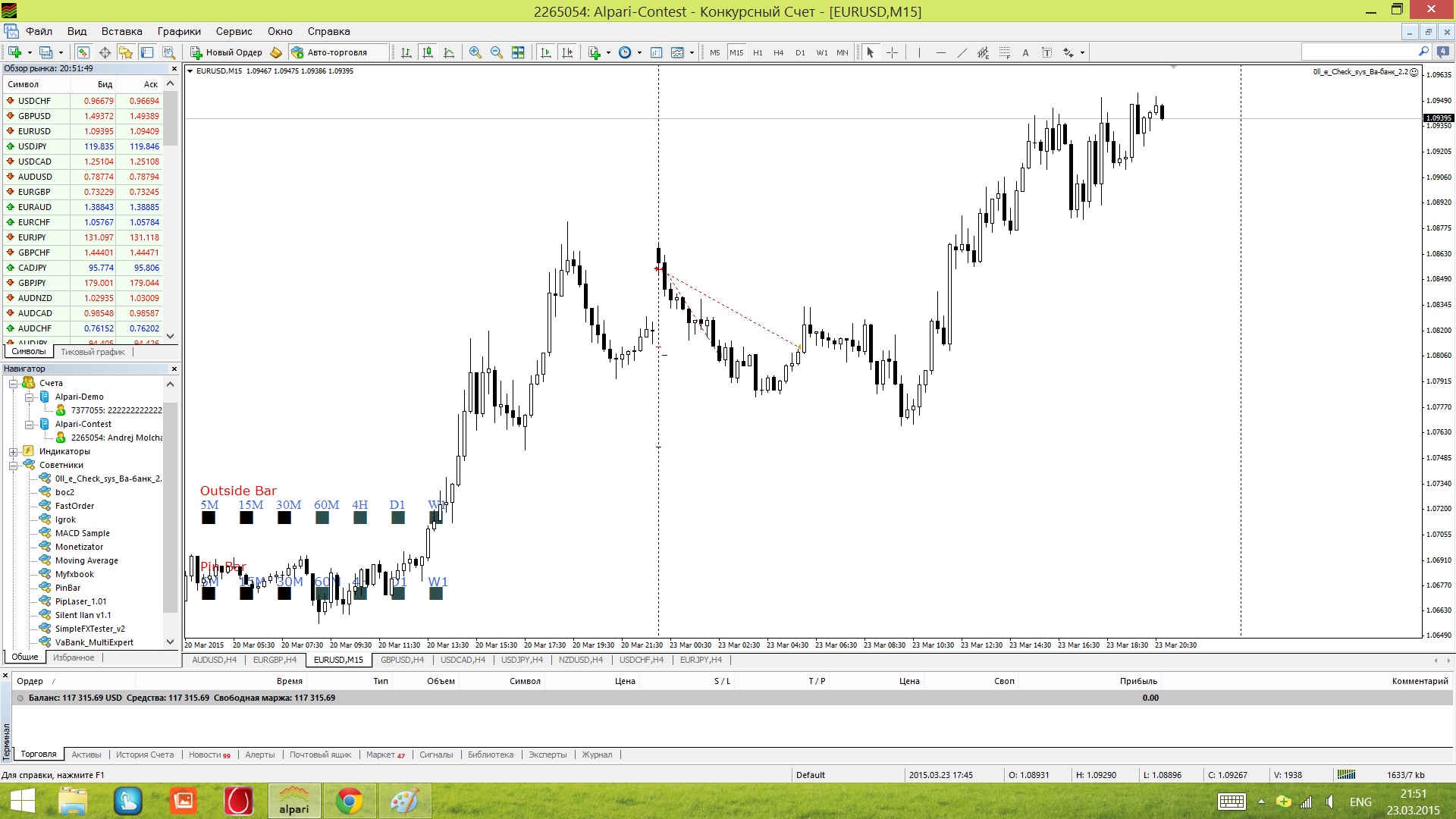Toggle the Data Window crosshair icon
1456x819 pixels.
[x=105, y=52]
